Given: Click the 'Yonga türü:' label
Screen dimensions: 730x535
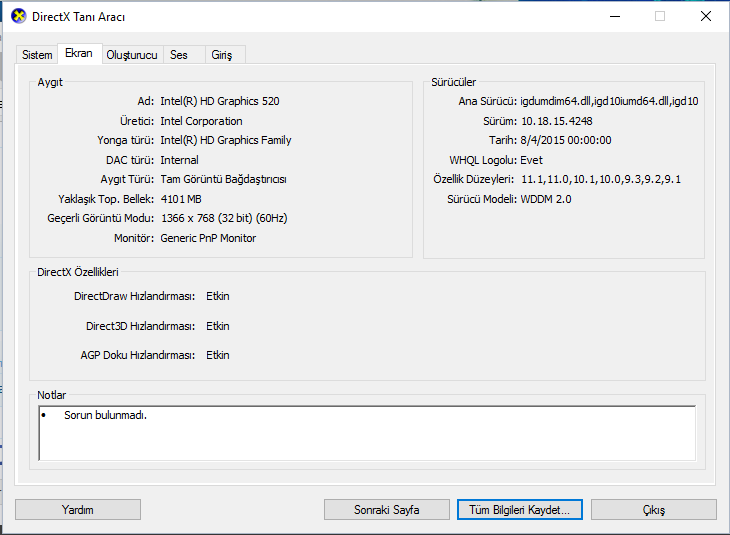Looking at the screenshot, I should click(x=126, y=140).
